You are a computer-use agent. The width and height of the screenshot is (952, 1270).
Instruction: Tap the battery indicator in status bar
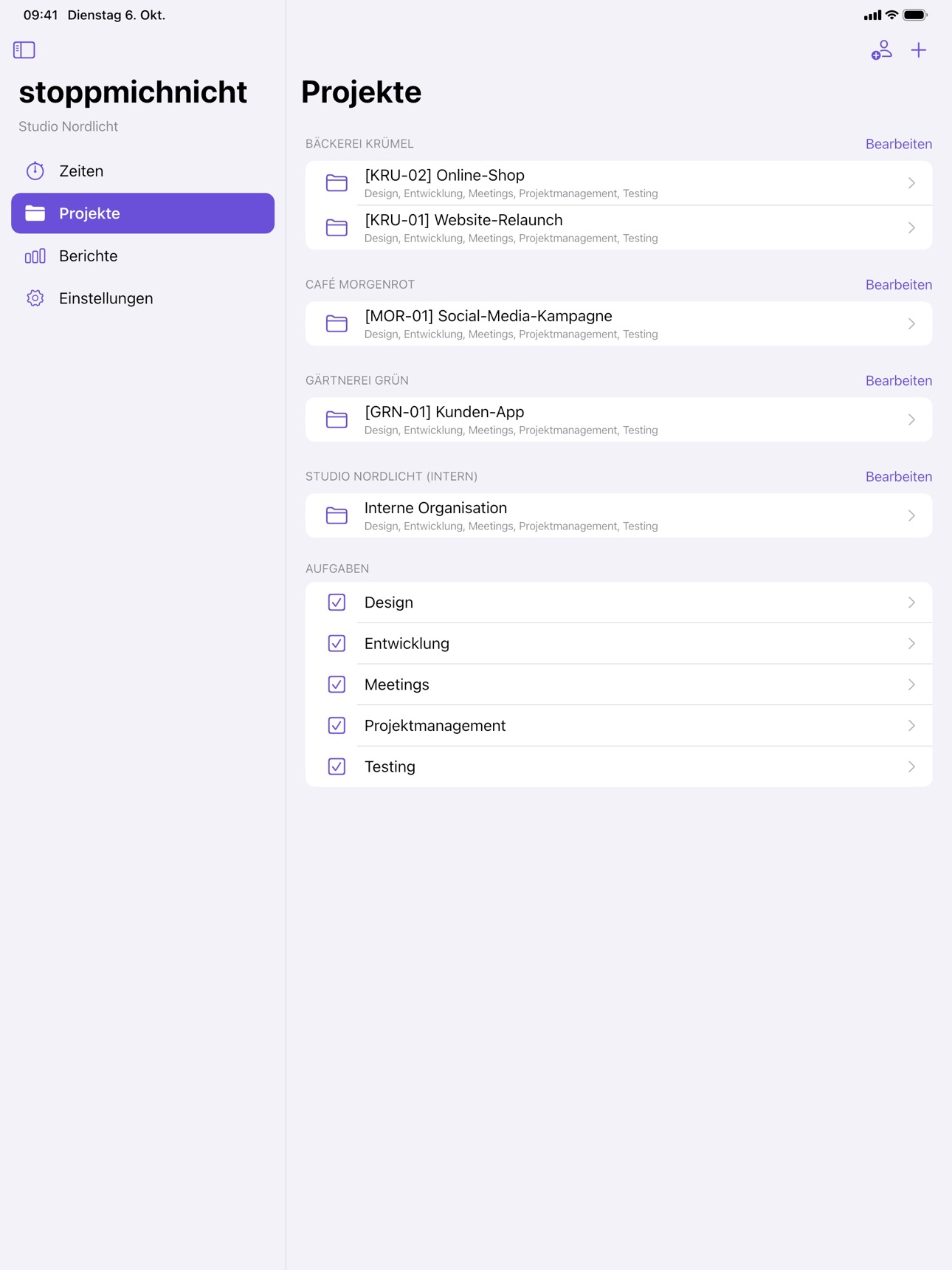click(x=915, y=15)
